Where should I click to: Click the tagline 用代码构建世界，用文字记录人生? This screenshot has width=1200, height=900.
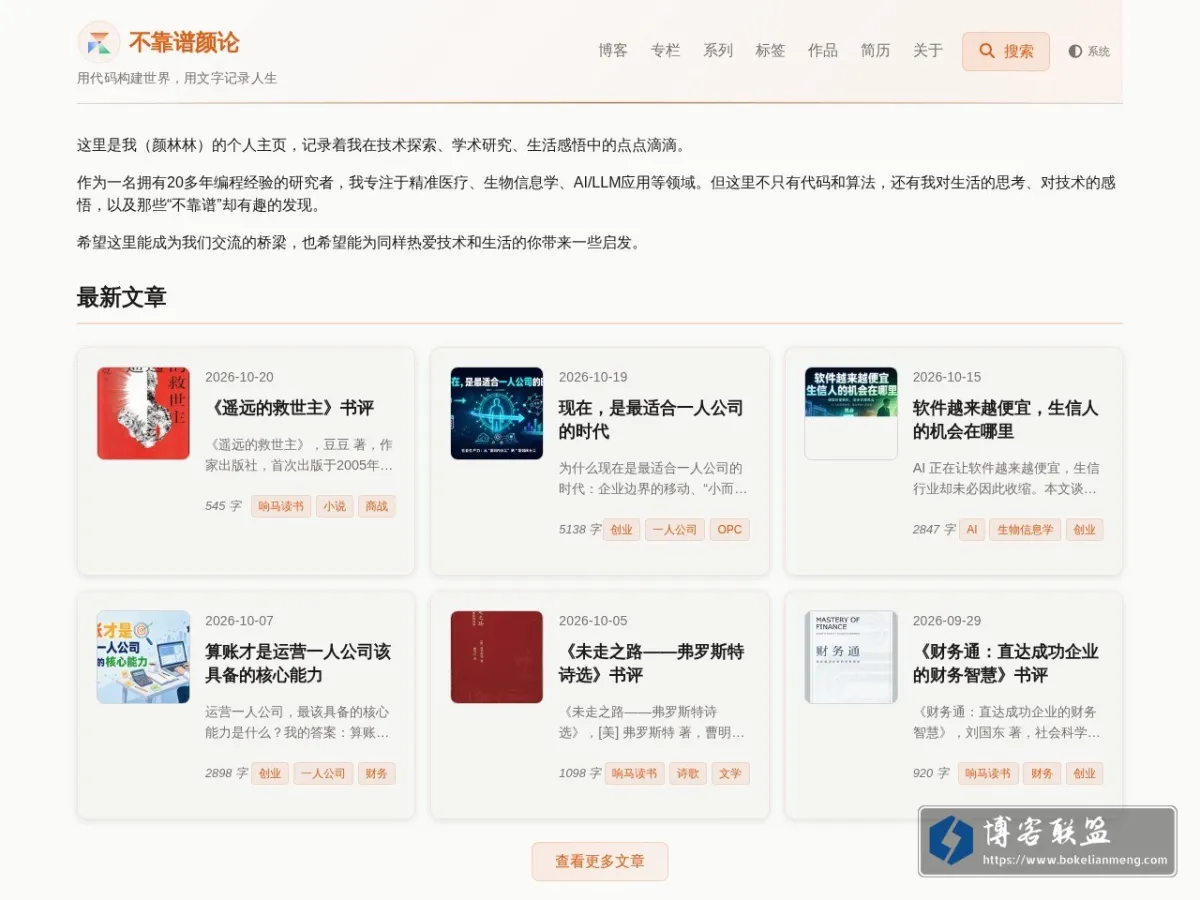(x=177, y=78)
